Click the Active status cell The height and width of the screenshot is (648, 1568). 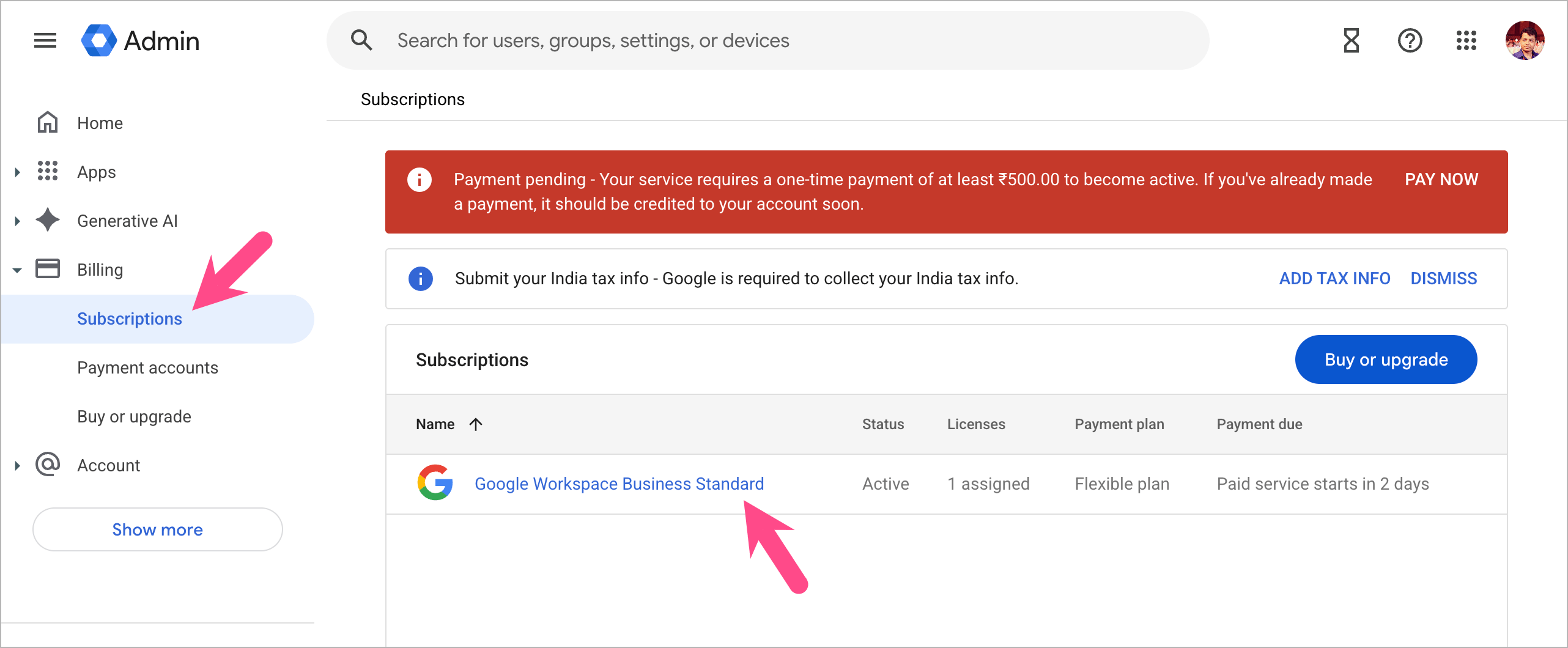point(886,484)
